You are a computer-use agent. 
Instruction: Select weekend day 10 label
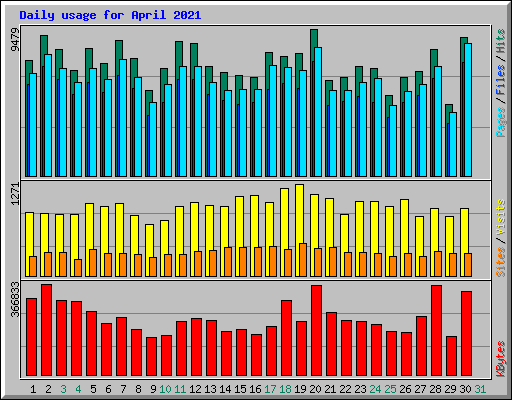[x=165, y=389]
